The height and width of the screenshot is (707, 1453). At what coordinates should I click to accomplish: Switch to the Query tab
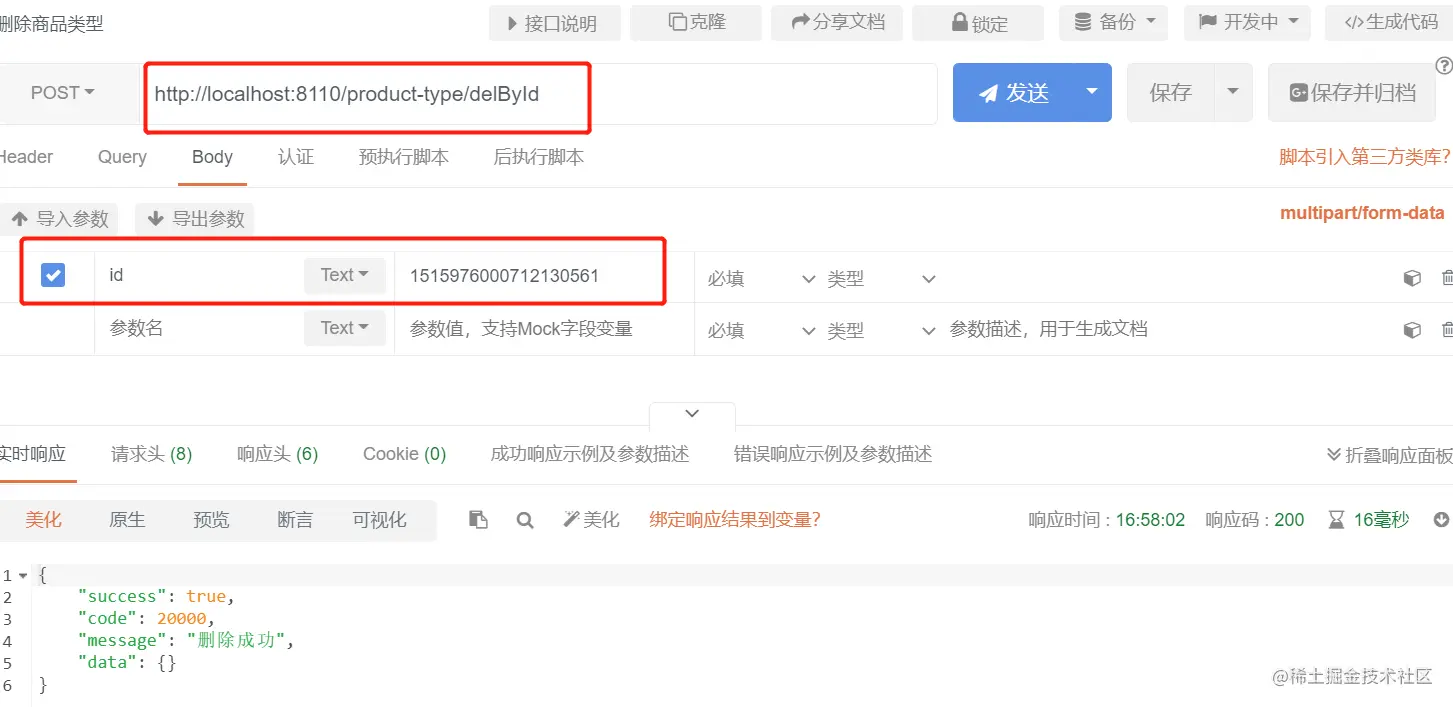pyautogui.click(x=122, y=157)
